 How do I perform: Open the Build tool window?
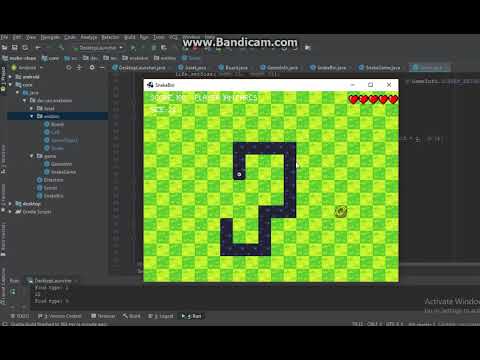[131, 316]
